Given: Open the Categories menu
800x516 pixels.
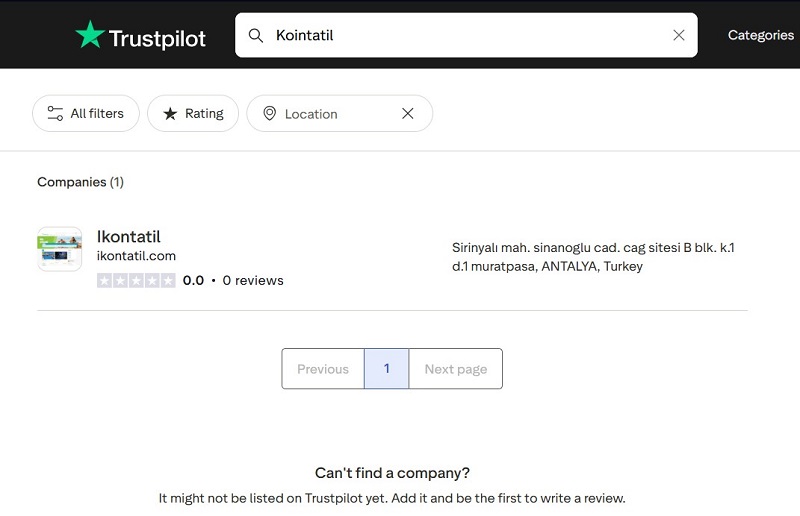Looking at the screenshot, I should tap(761, 35).
